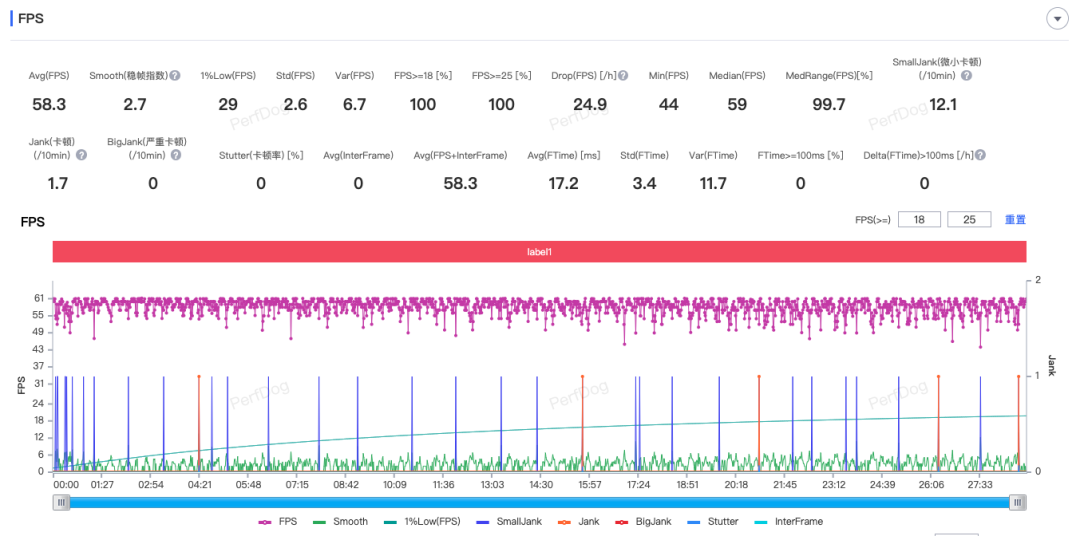Select the red label1 bar

[540, 252]
